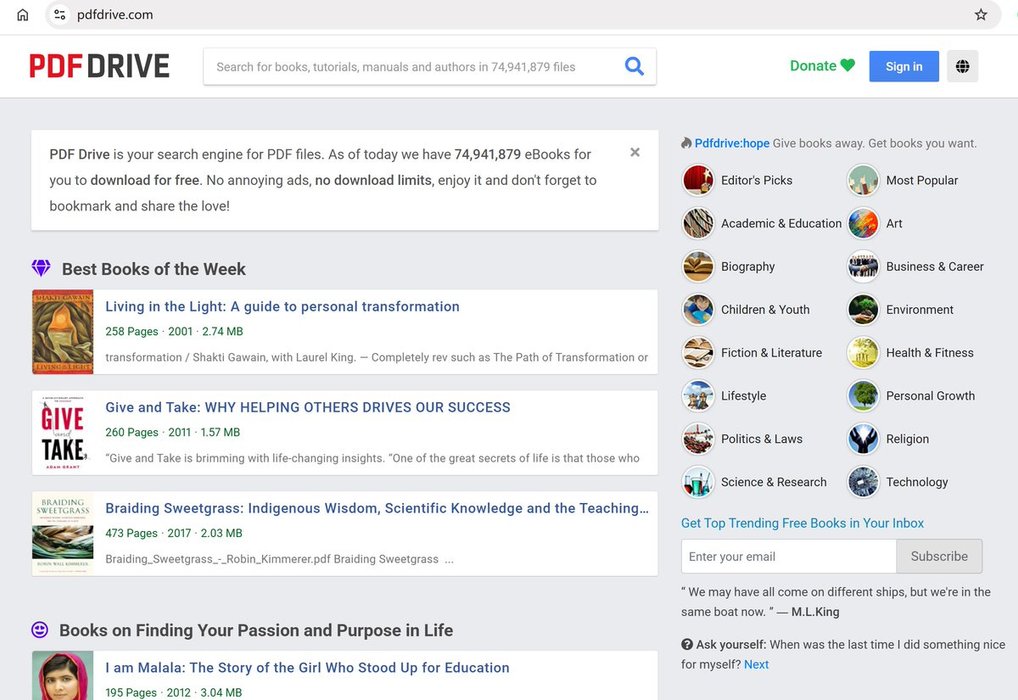The image size is (1018, 700).
Task: Open the Give and Take book cover thumbnail
Action: [x=62, y=432]
